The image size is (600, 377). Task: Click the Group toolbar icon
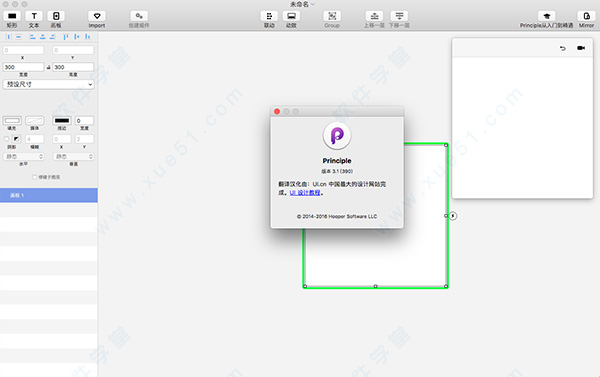[x=332, y=16]
